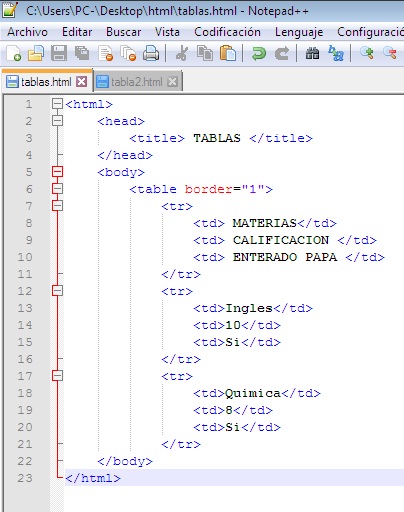The height and width of the screenshot is (512, 404).
Task: Open the Codificación menu
Action: [227, 32]
